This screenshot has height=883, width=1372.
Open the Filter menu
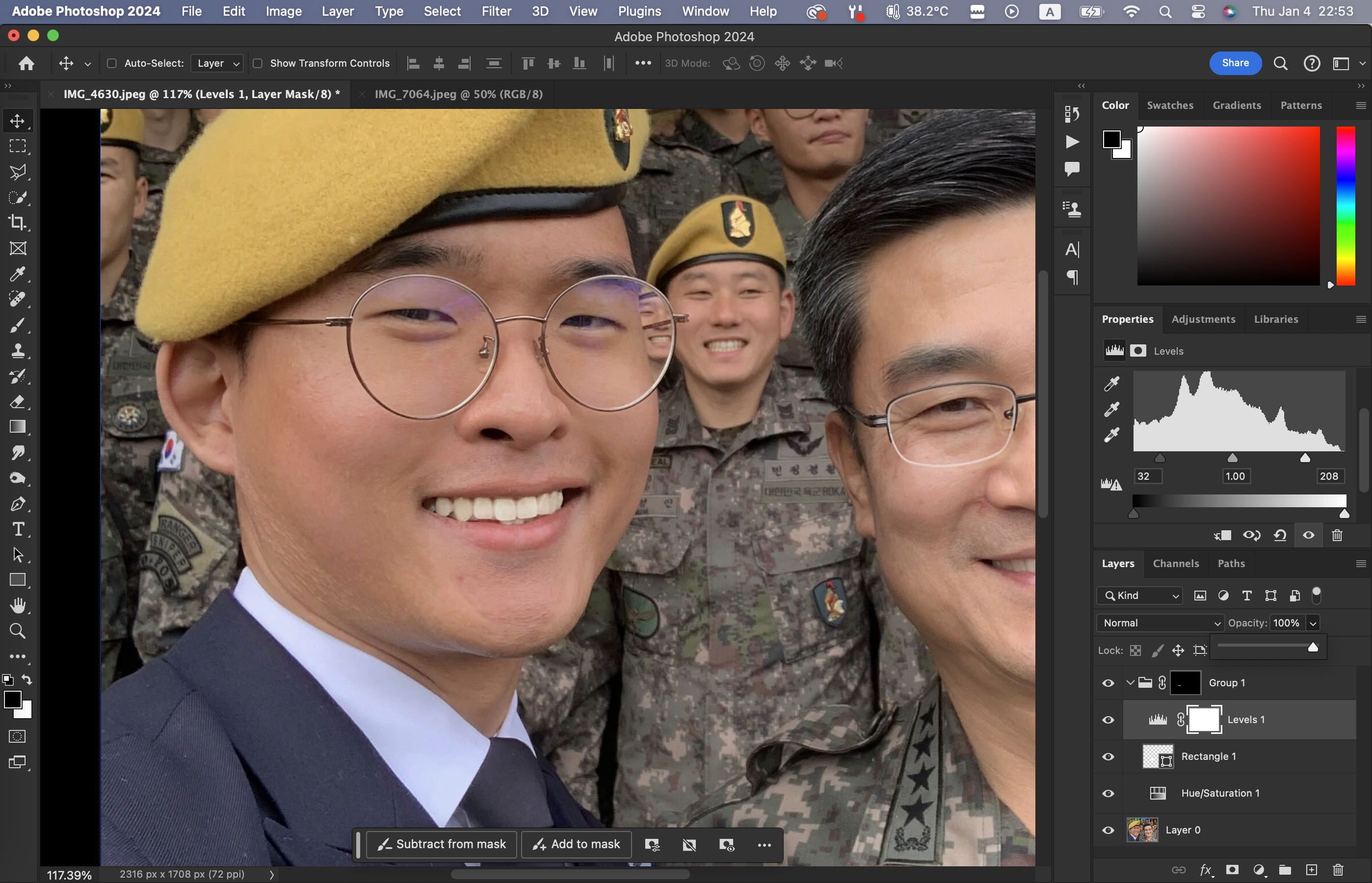point(496,11)
